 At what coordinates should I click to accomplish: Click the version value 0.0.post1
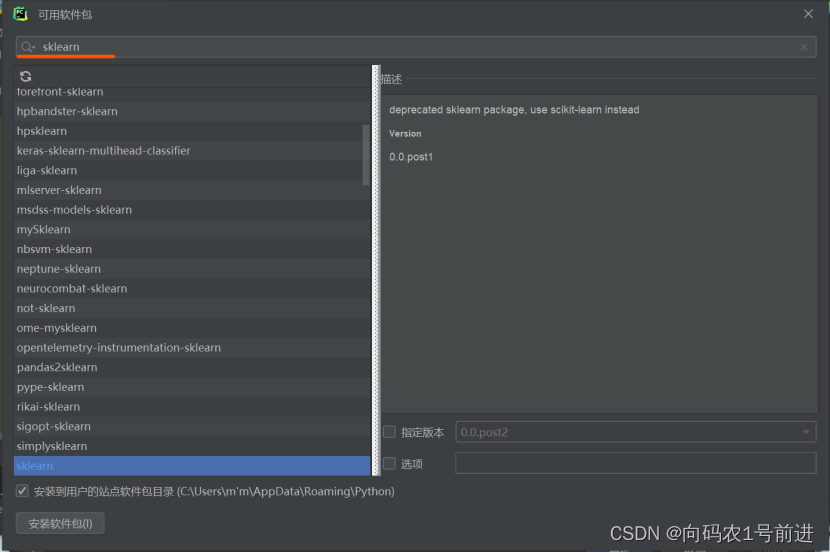[411, 157]
